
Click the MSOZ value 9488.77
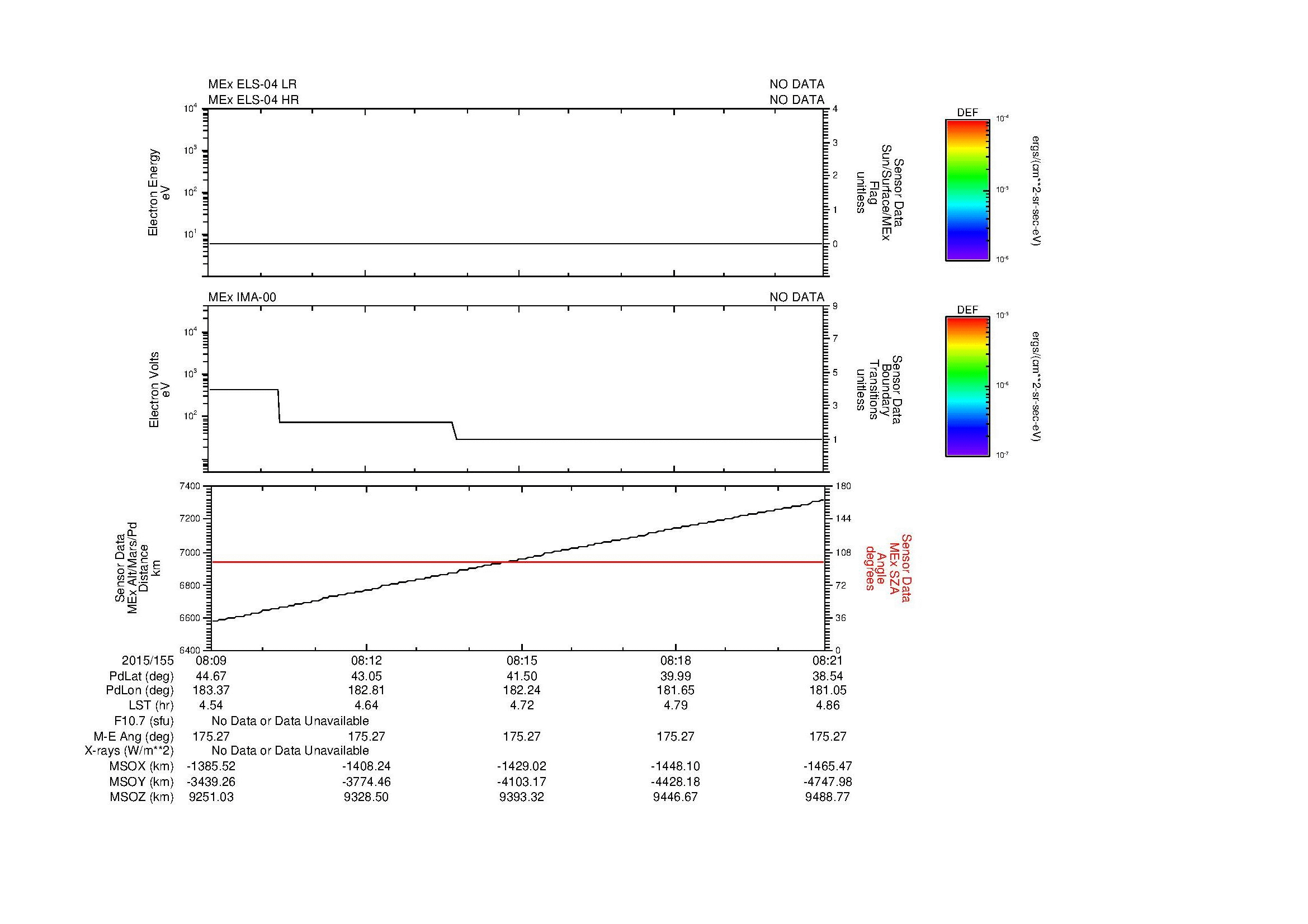[828, 797]
